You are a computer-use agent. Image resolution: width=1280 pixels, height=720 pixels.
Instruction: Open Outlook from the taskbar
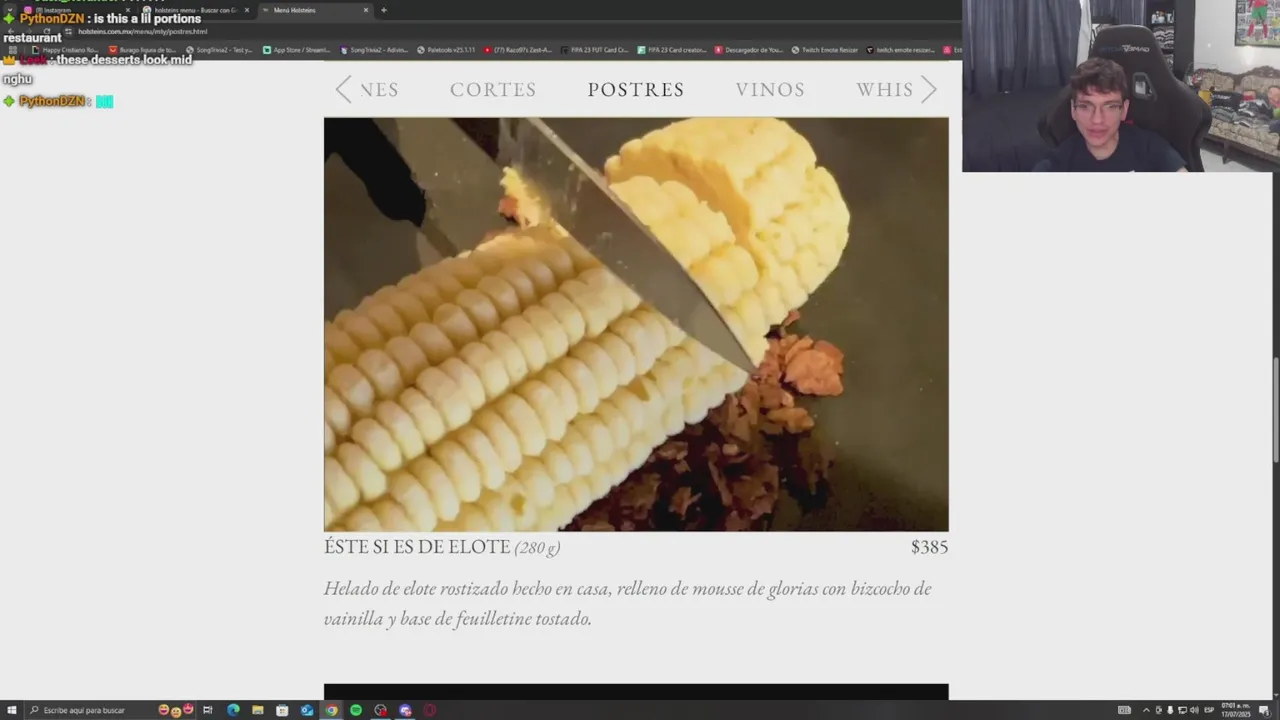[307, 710]
